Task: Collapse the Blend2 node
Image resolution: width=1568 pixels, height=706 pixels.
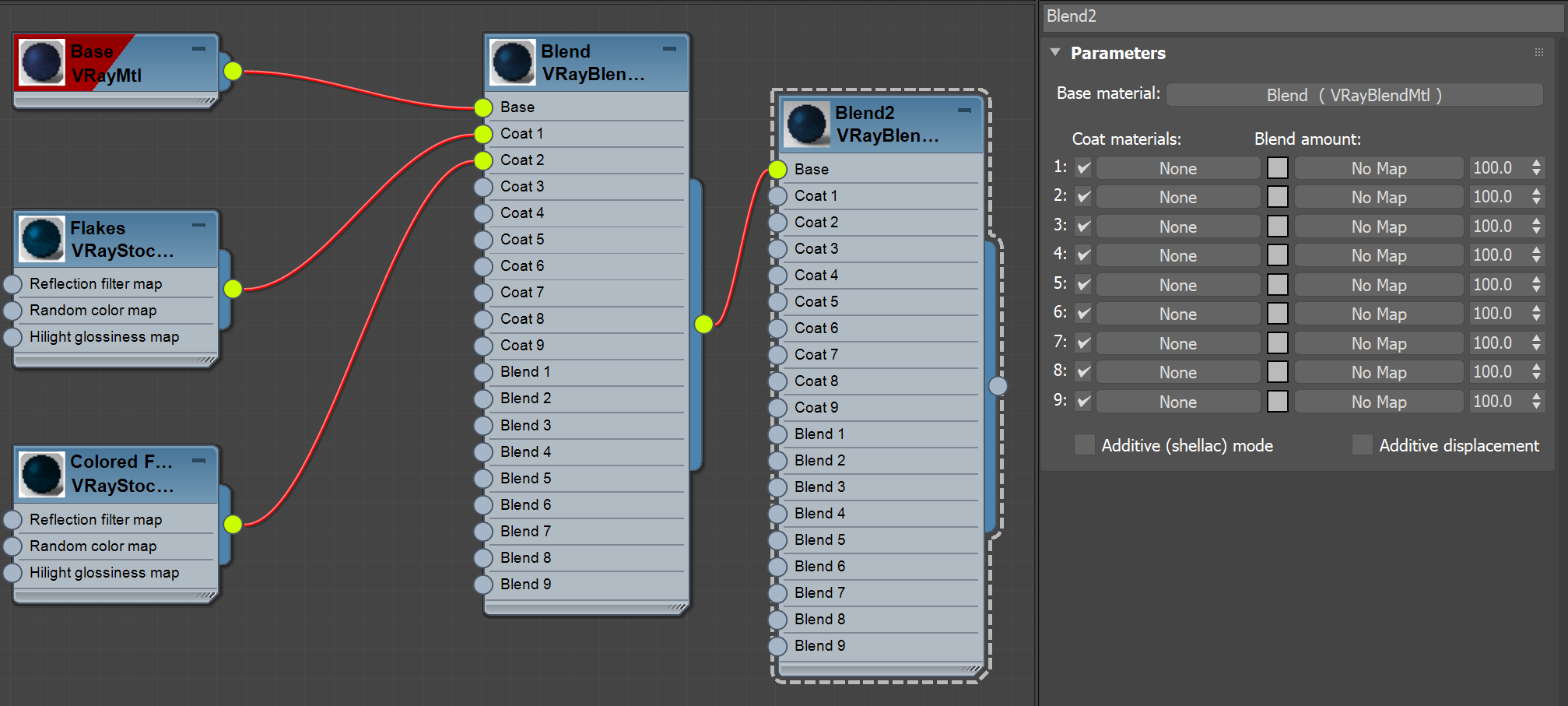Action: [965, 111]
